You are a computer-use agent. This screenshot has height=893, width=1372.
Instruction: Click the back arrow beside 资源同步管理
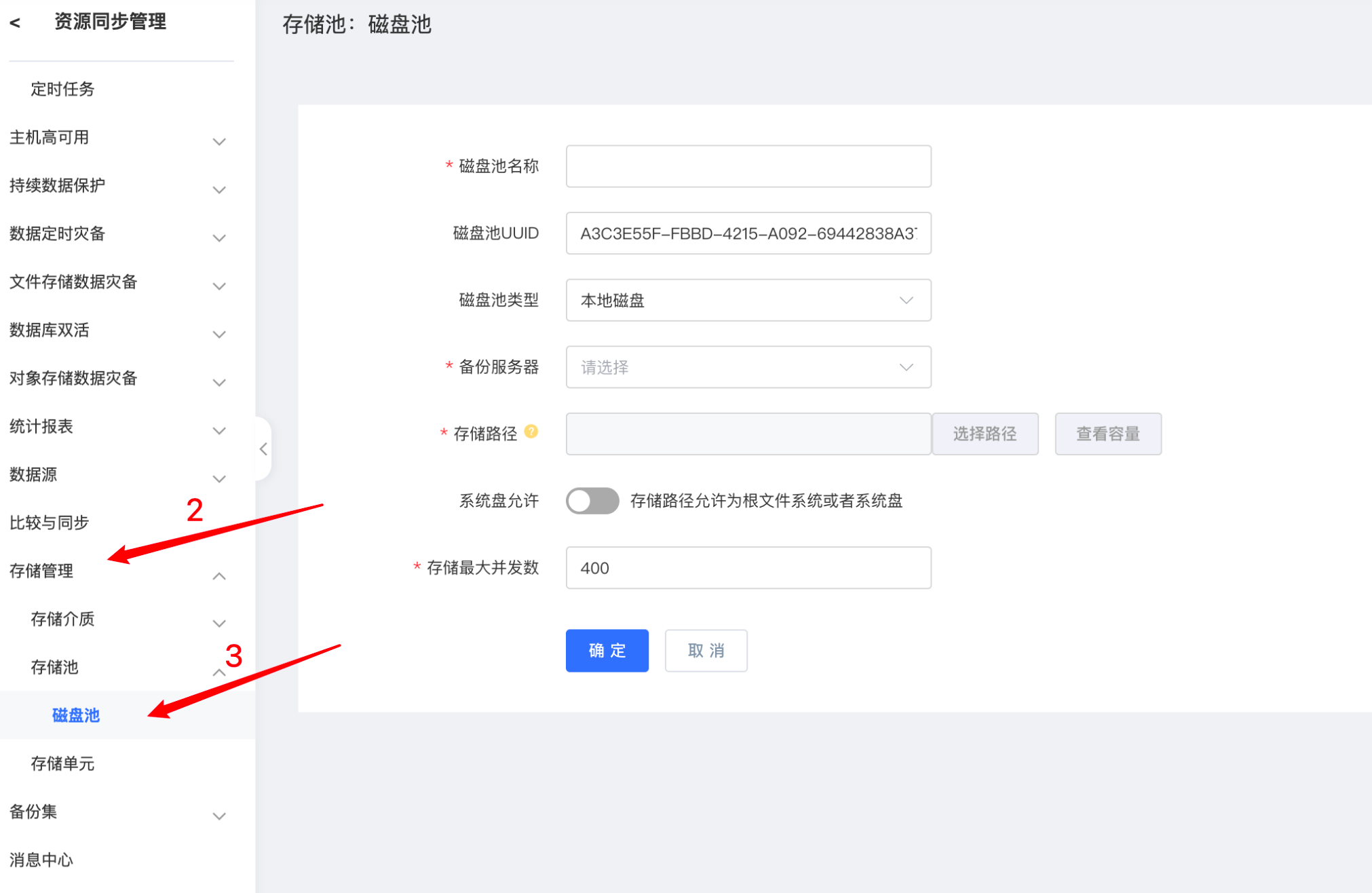15,23
